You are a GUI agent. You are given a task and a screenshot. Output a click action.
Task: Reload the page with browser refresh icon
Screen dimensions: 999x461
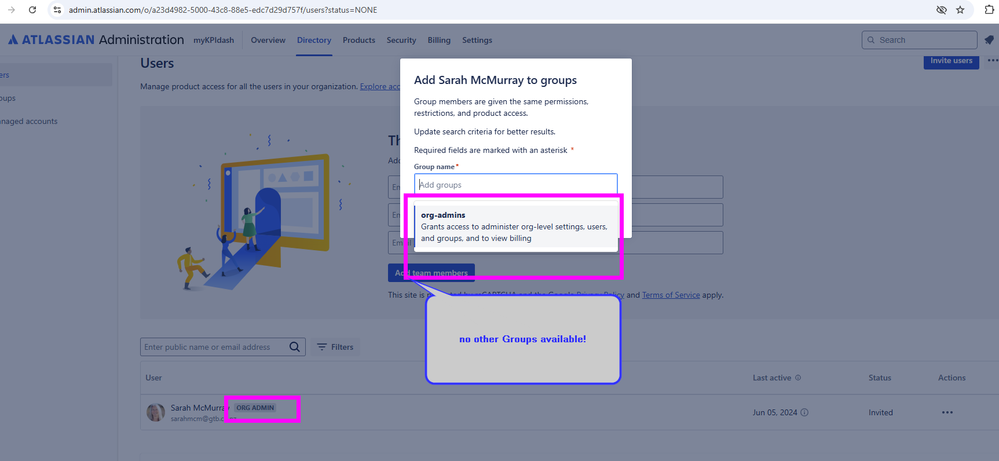coord(32,10)
